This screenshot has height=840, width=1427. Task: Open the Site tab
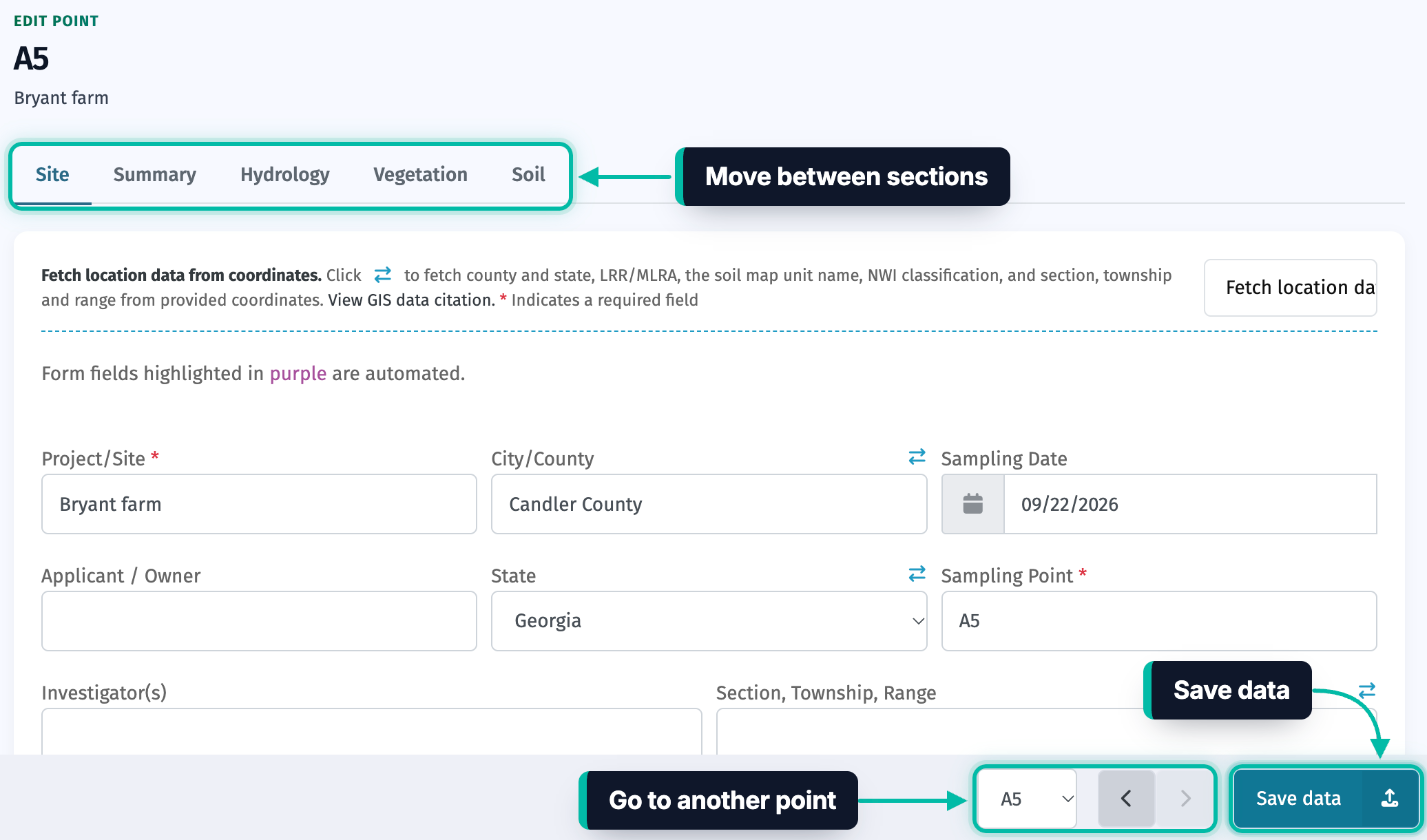[53, 175]
